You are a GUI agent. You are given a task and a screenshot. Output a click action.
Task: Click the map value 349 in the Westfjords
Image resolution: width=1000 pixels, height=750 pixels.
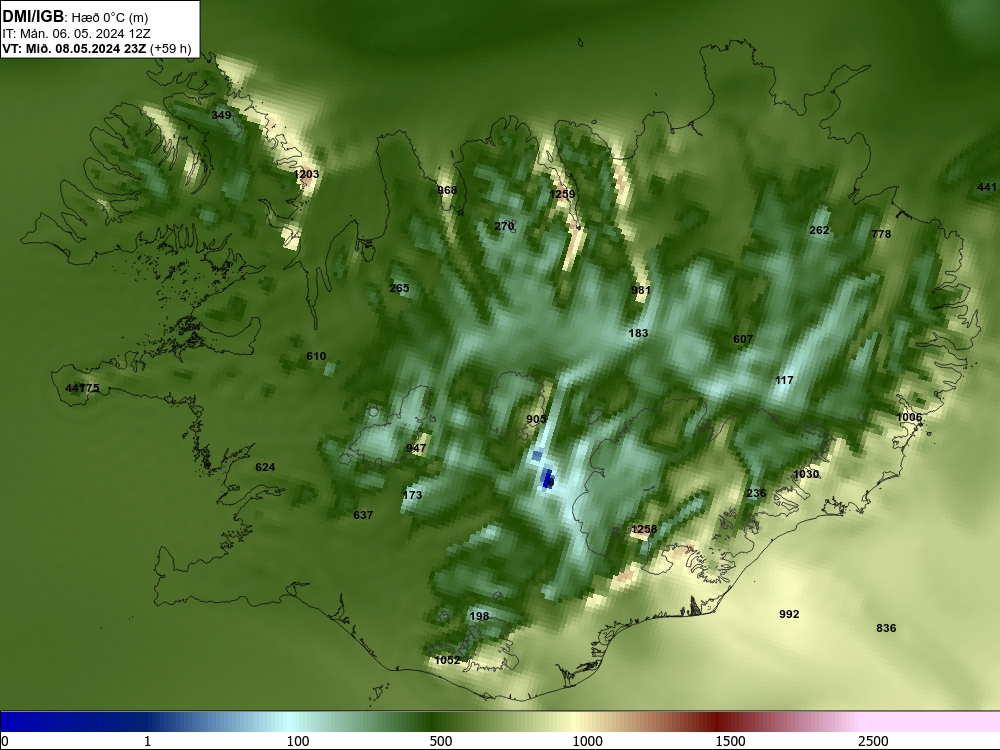(x=221, y=115)
